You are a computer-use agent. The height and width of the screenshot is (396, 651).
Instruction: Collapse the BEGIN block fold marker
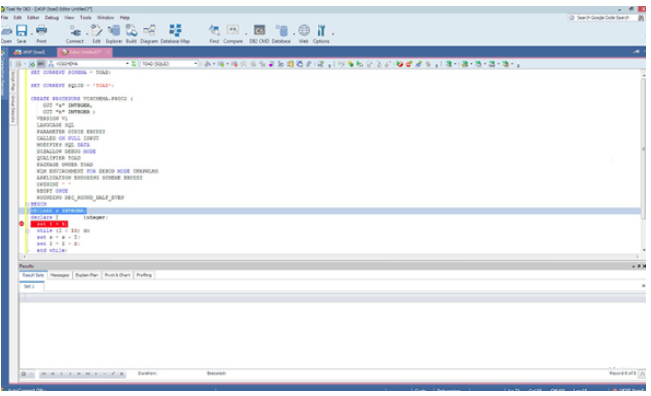pos(27,204)
